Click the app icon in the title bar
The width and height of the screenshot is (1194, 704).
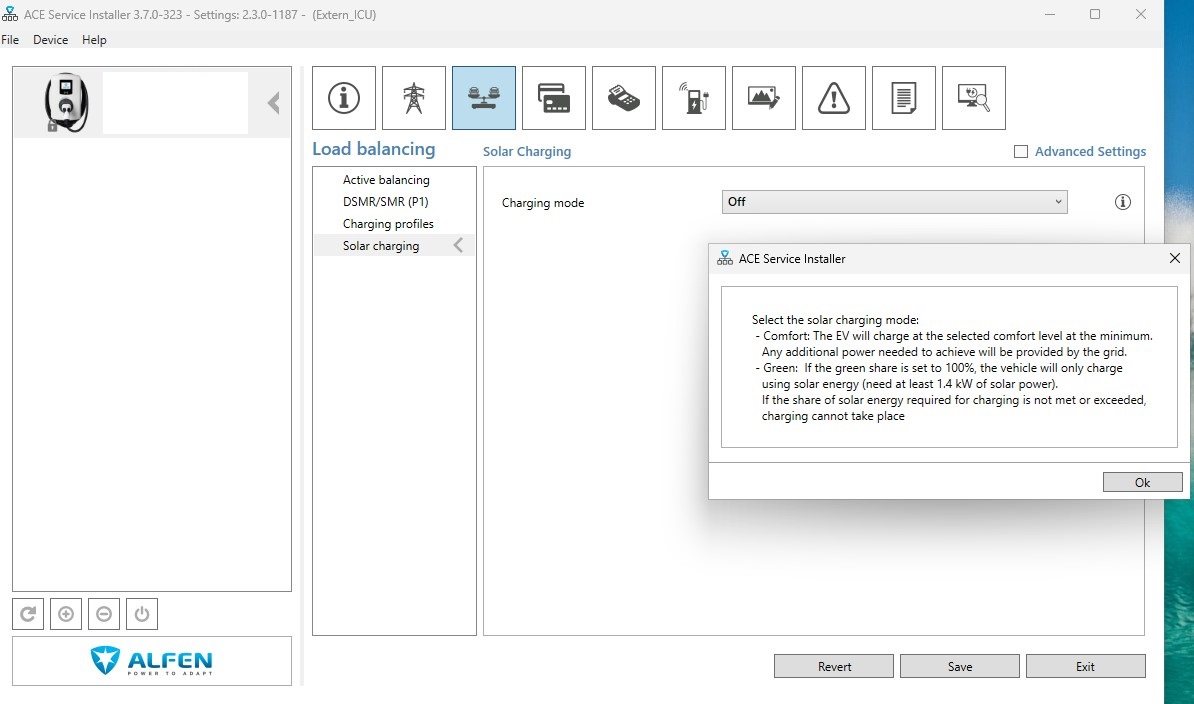tap(10, 14)
